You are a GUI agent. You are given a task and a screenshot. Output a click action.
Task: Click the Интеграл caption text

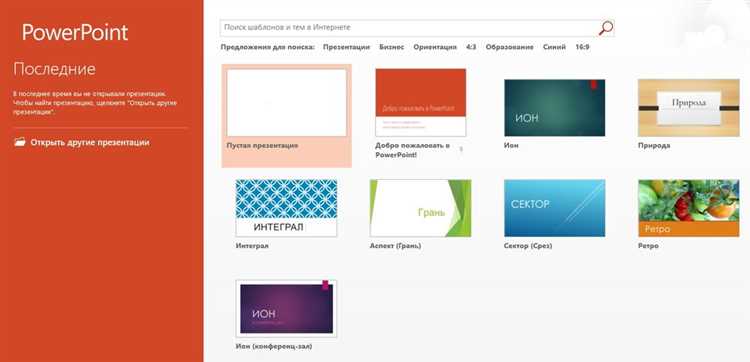252,246
